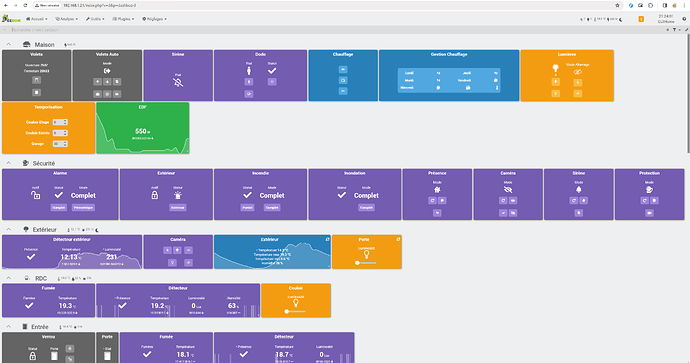Click the Complet button in Alarme tile
Screen dimensions: 690x363
59,207
